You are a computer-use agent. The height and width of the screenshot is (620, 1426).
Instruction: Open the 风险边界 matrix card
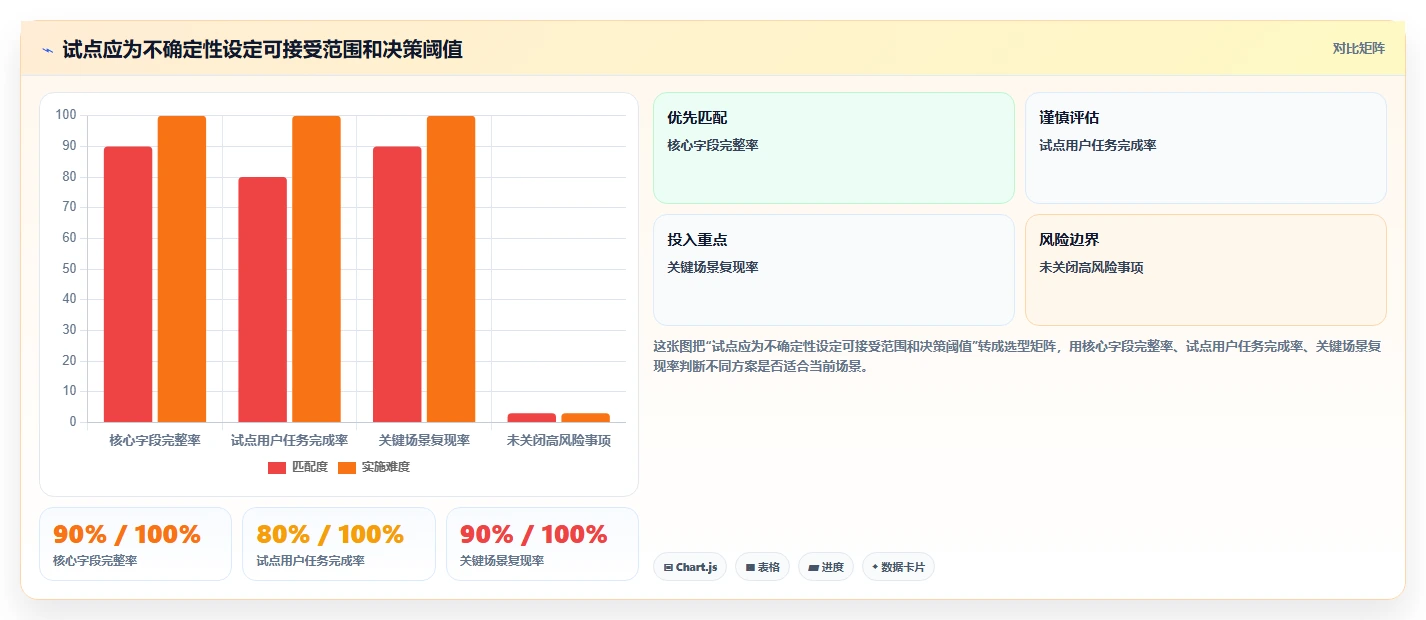click(1206, 270)
